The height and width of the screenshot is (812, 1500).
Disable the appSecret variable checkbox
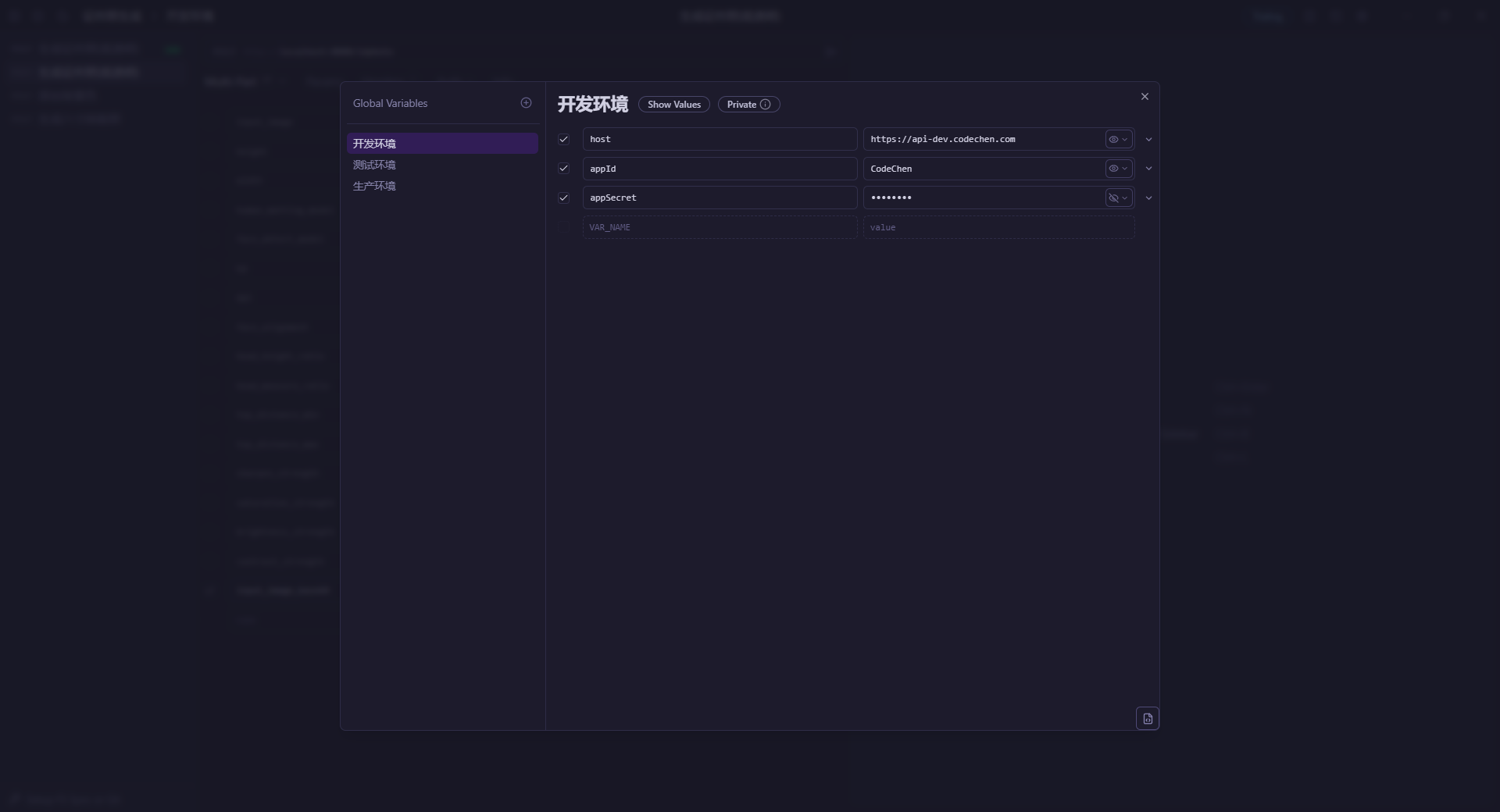pyautogui.click(x=563, y=198)
